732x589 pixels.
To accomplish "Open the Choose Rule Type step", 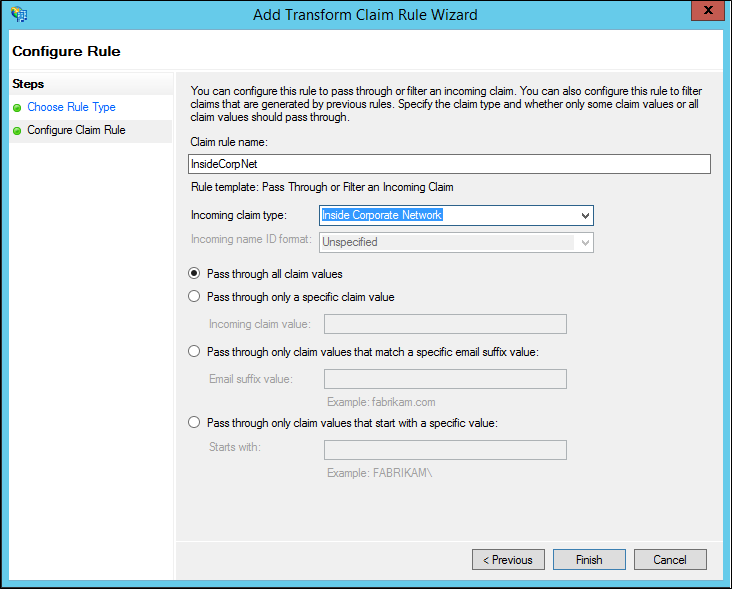I will pyautogui.click(x=71, y=107).
